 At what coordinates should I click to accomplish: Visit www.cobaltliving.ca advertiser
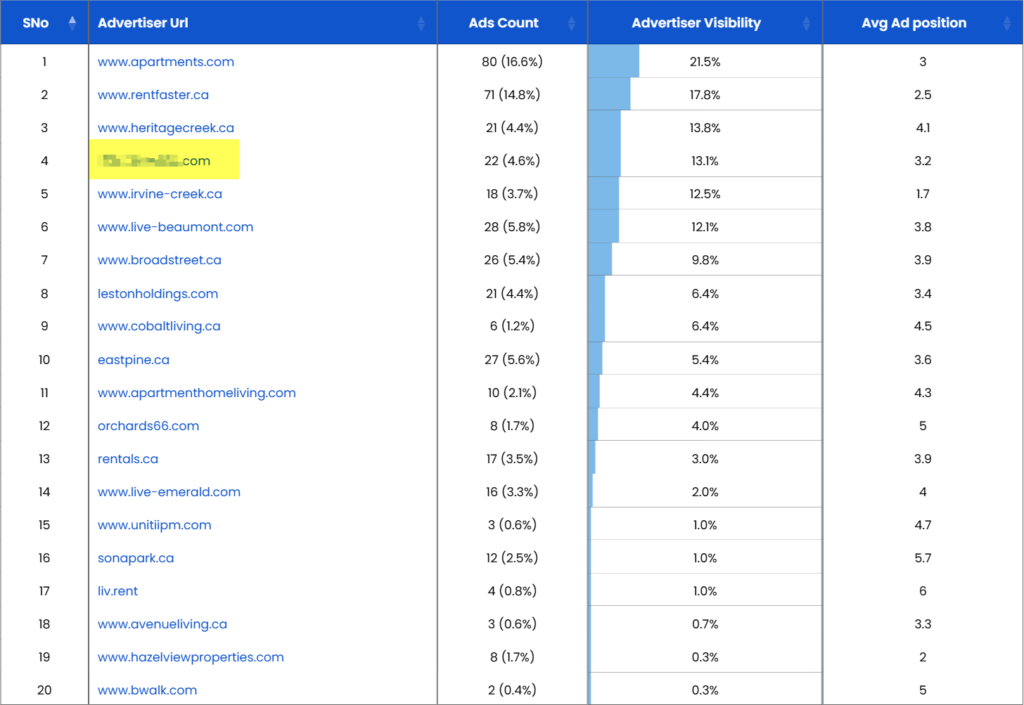pyautogui.click(x=159, y=326)
